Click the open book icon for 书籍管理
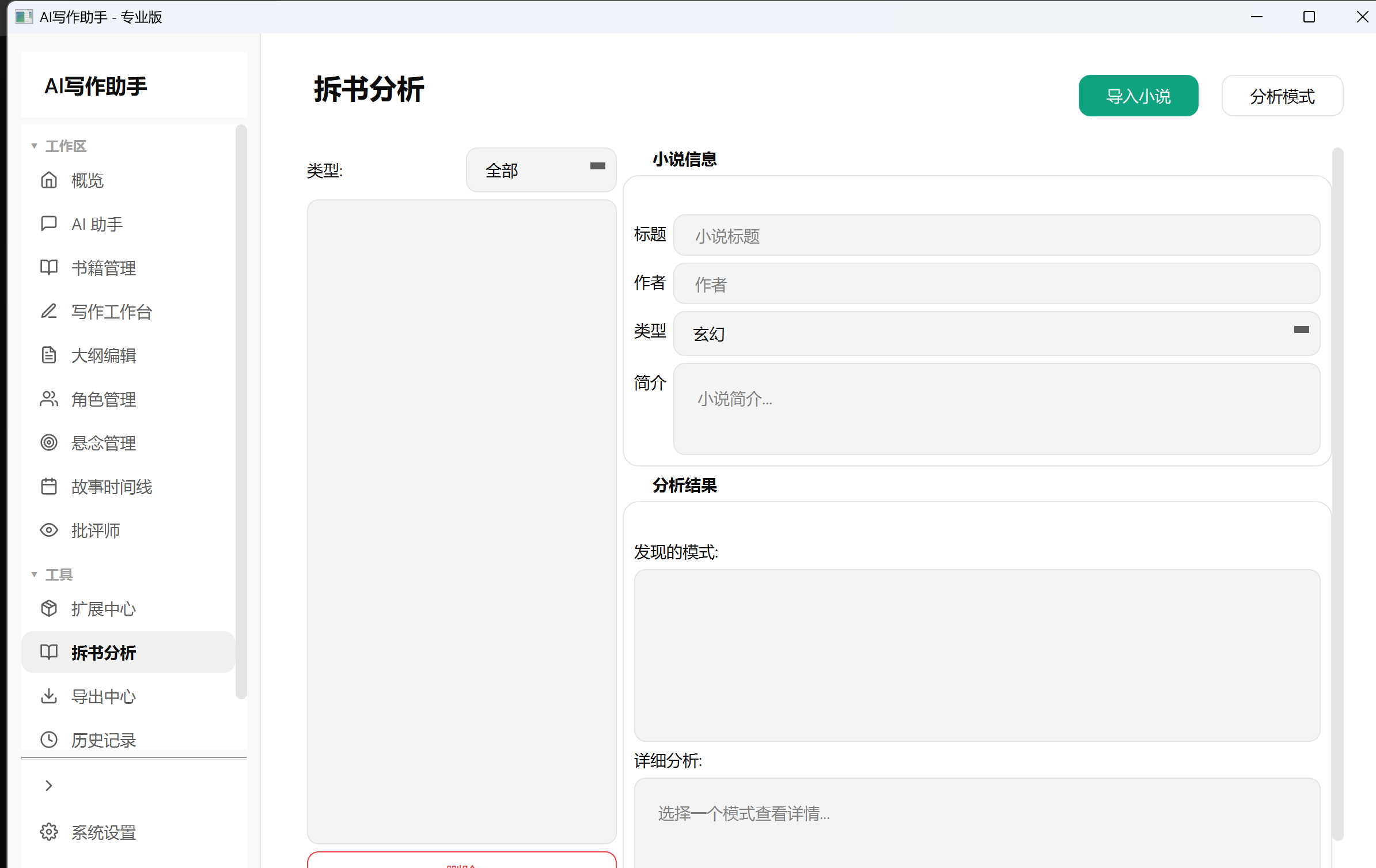 coord(49,267)
